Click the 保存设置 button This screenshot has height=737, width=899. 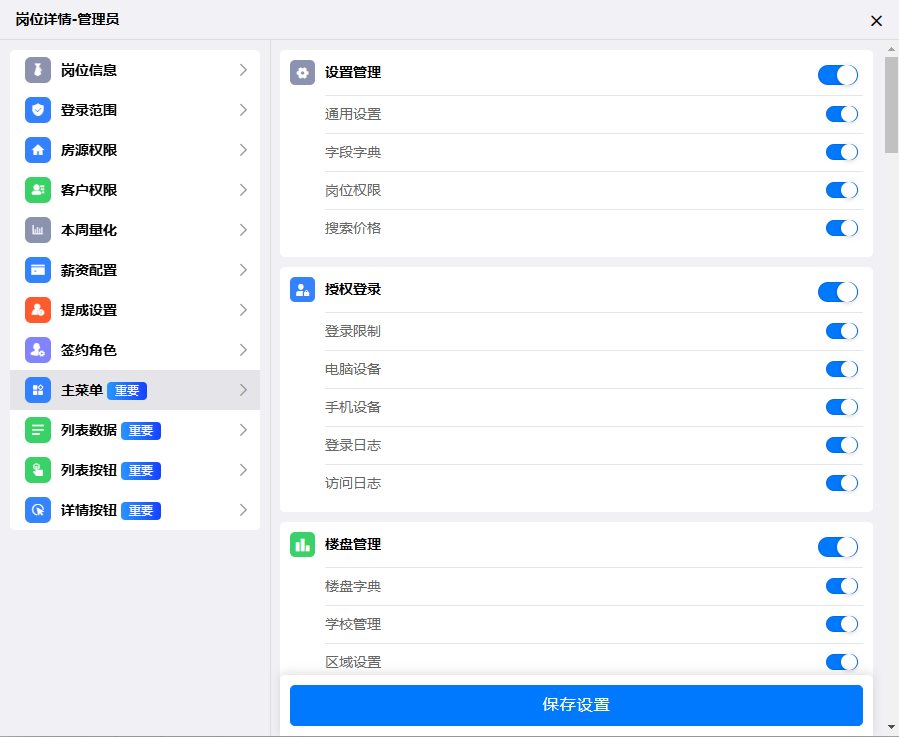576,705
